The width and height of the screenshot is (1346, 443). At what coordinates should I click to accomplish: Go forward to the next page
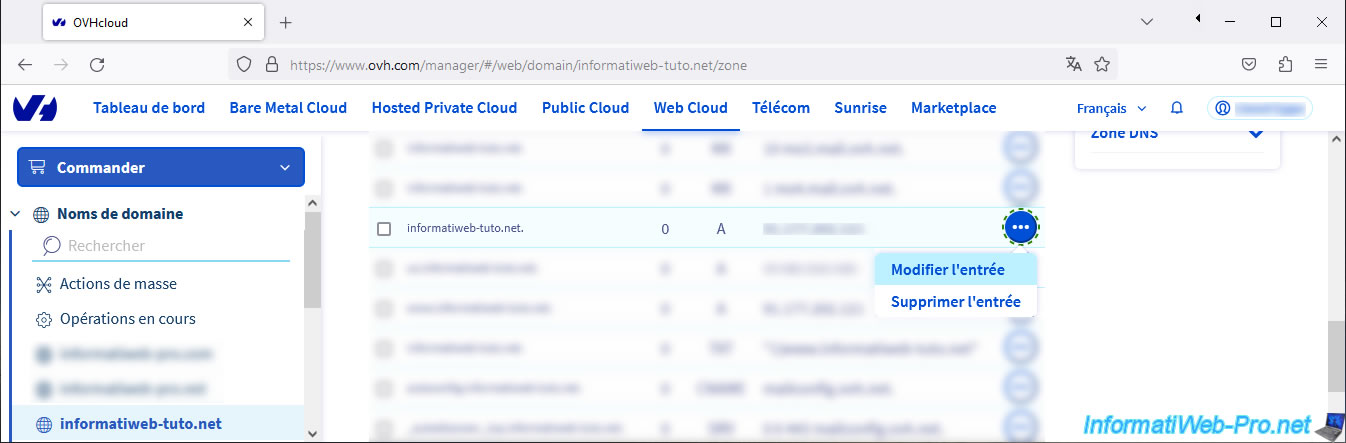(61, 65)
